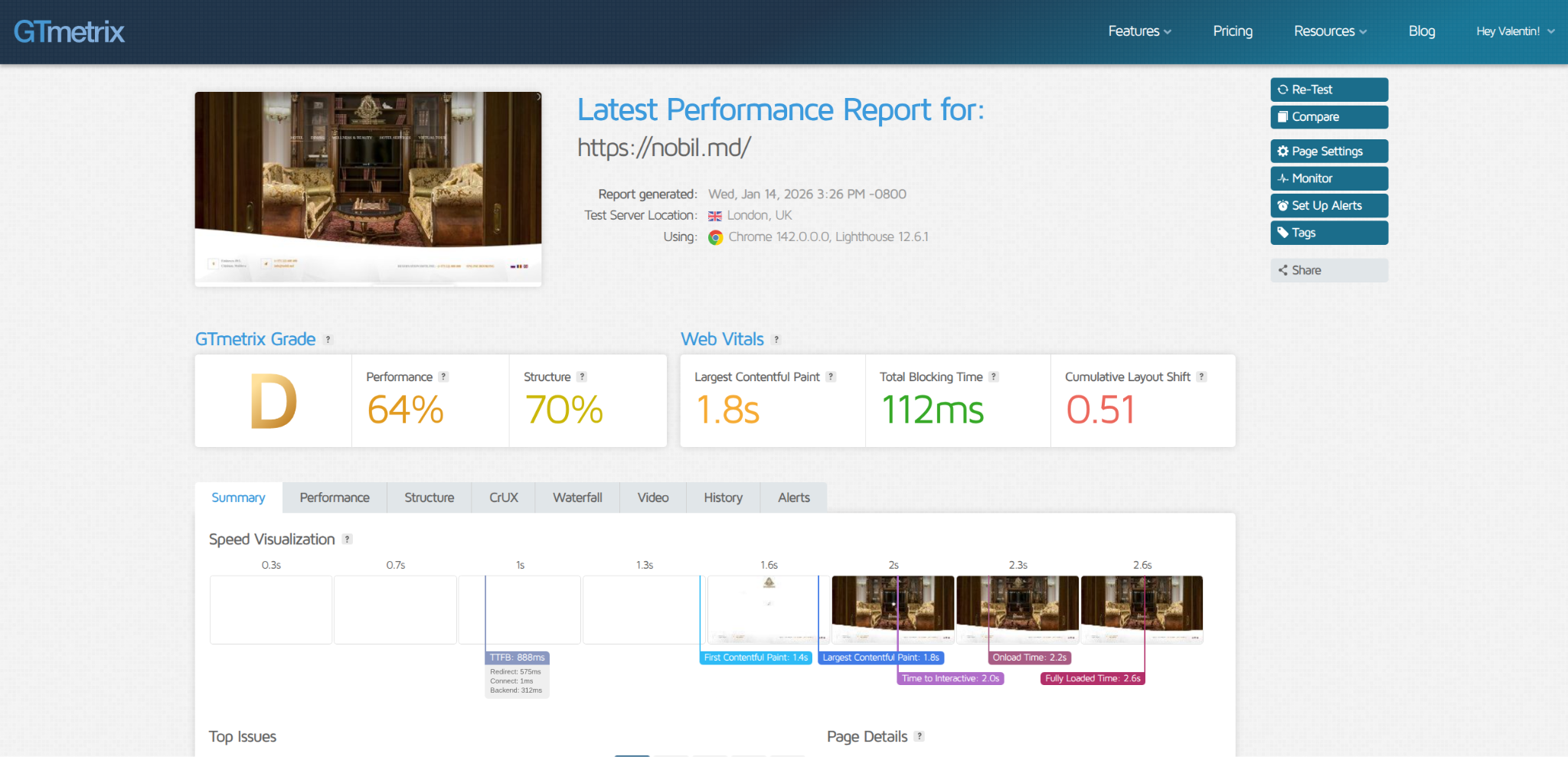Click the help icon beside GTmetrix Grade
1568x757 pixels.
[328, 340]
